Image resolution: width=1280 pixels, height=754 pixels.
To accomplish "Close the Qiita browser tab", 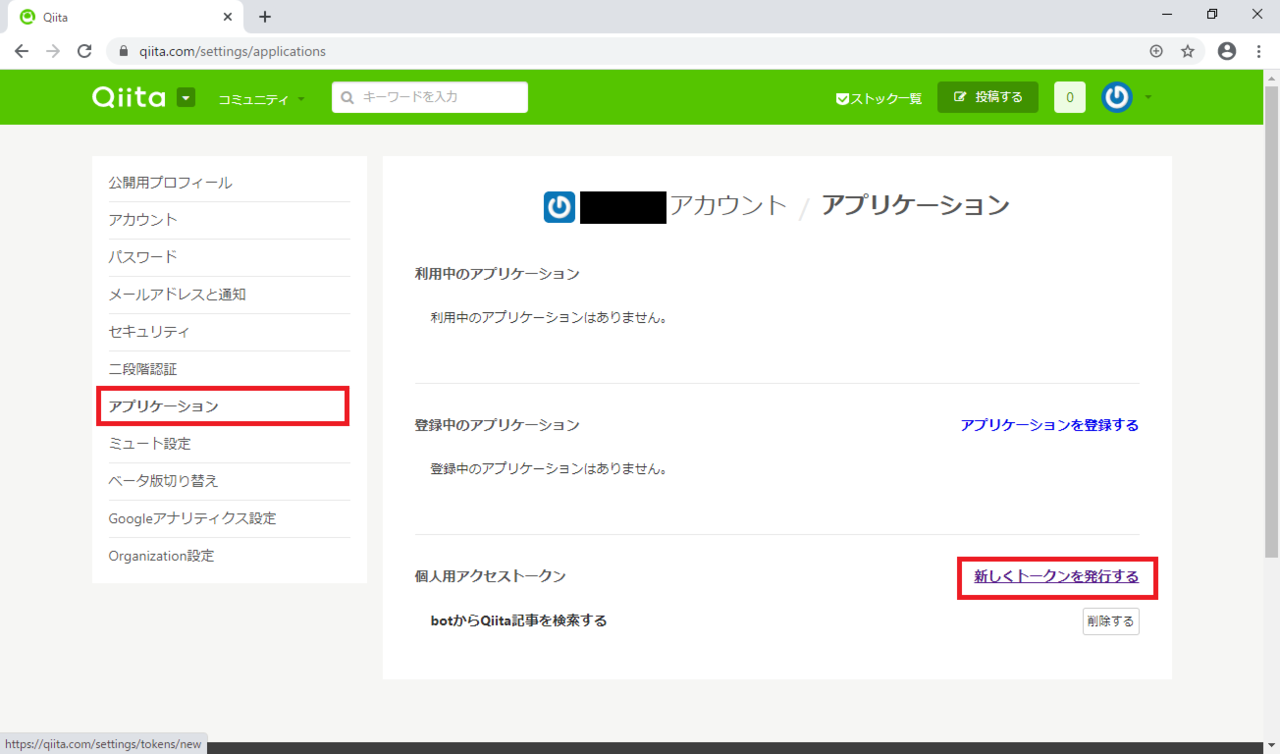I will click(228, 17).
